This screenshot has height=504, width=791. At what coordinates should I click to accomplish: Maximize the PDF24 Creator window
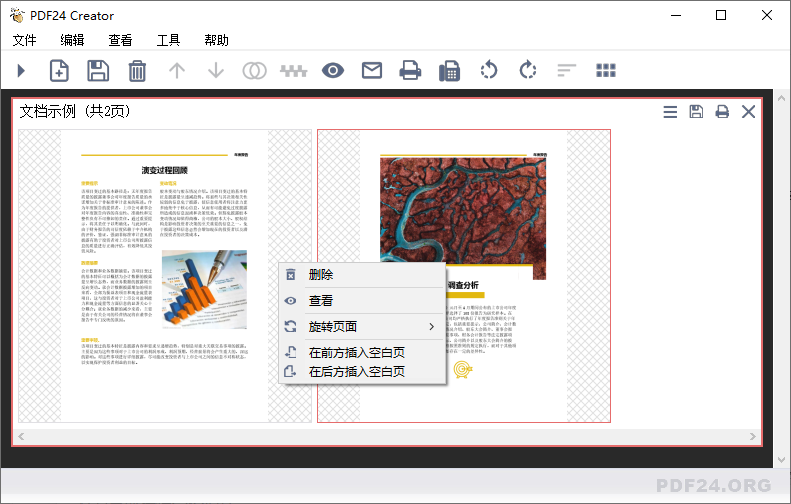coord(721,15)
